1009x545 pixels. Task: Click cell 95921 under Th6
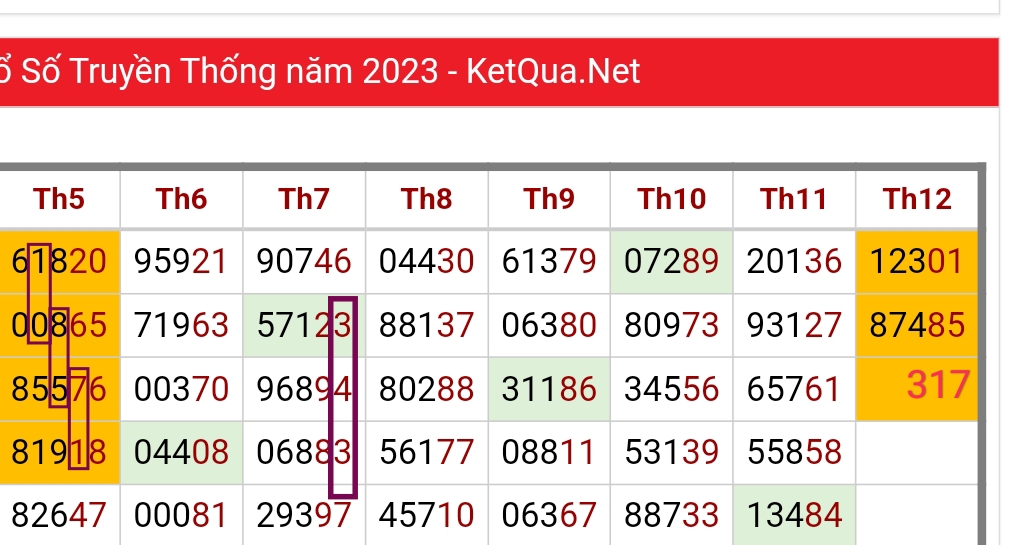click(181, 262)
